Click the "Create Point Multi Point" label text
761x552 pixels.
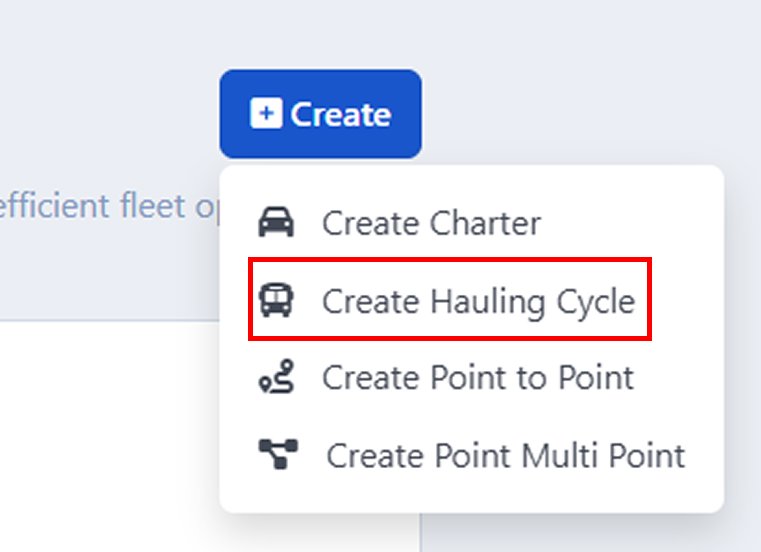506,455
